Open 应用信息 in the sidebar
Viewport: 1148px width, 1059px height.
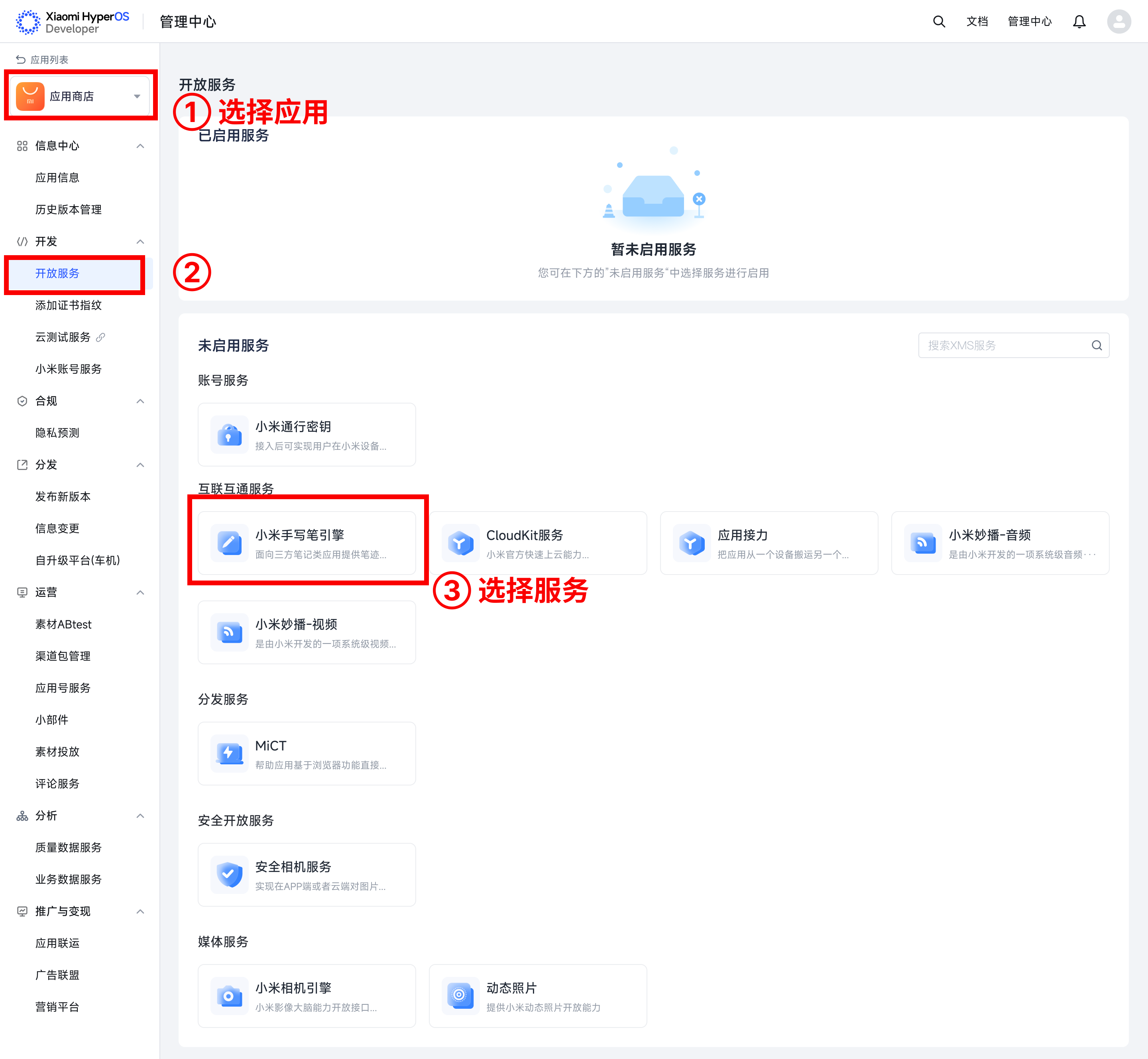(57, 178)
